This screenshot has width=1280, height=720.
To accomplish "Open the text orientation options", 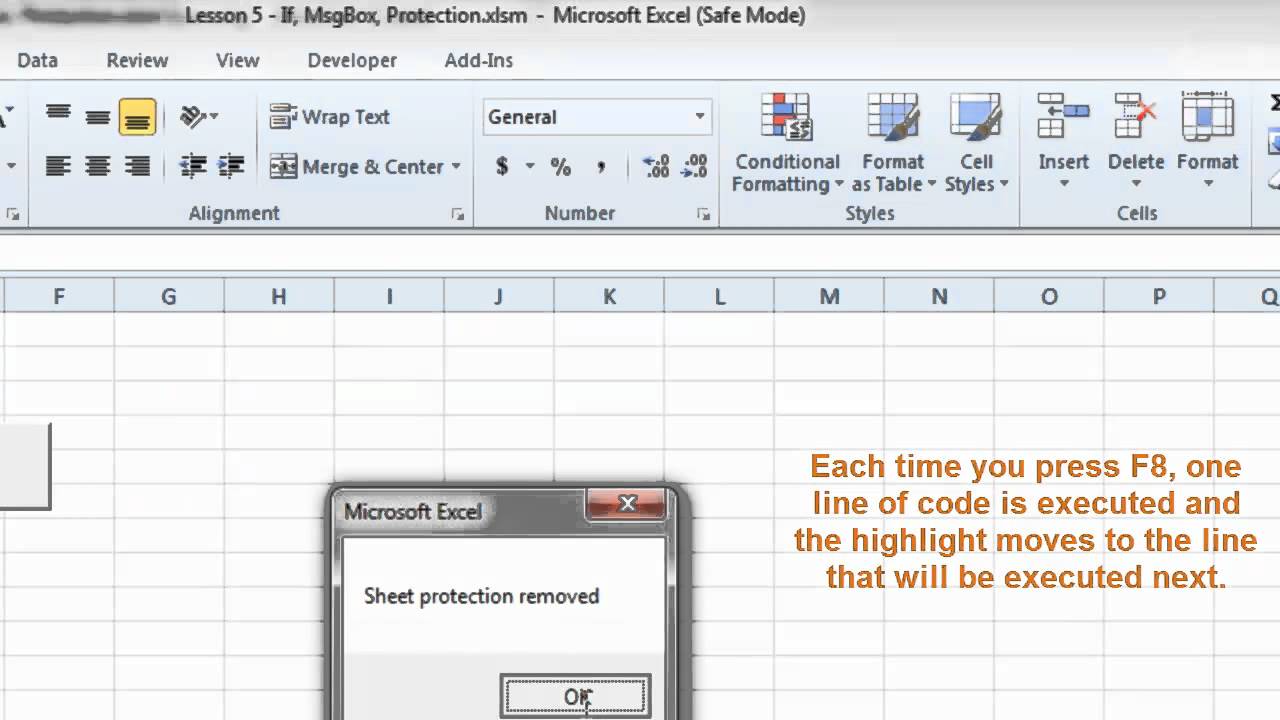I will [x=199, y=116].
